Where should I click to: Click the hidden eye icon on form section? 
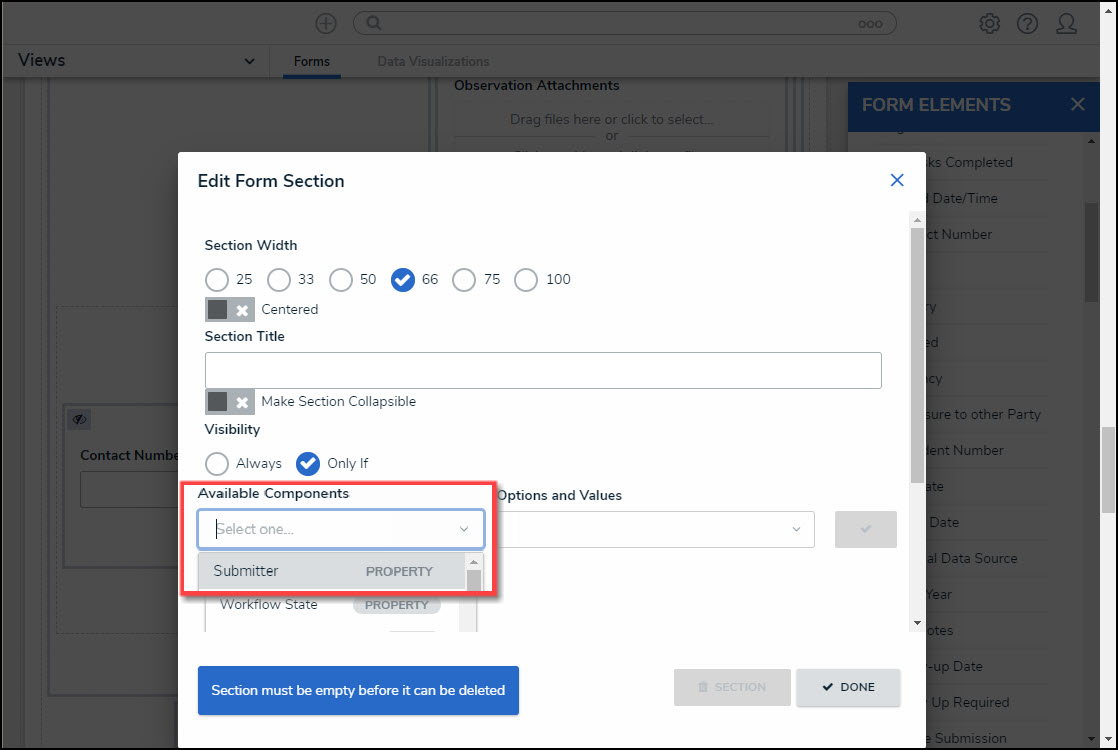coord(80,419)
